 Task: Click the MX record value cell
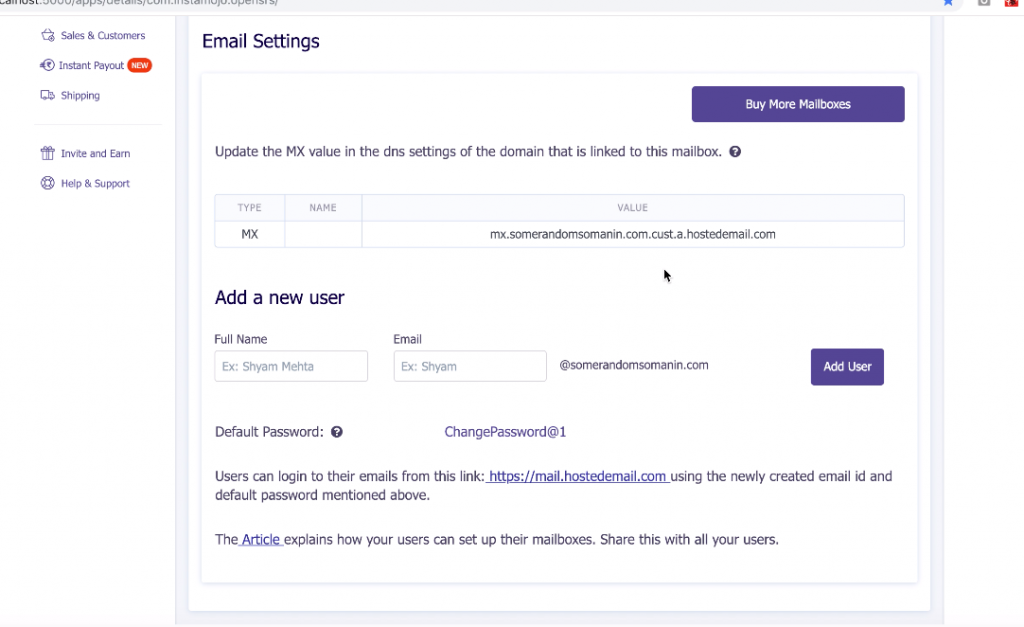[632, 235]
